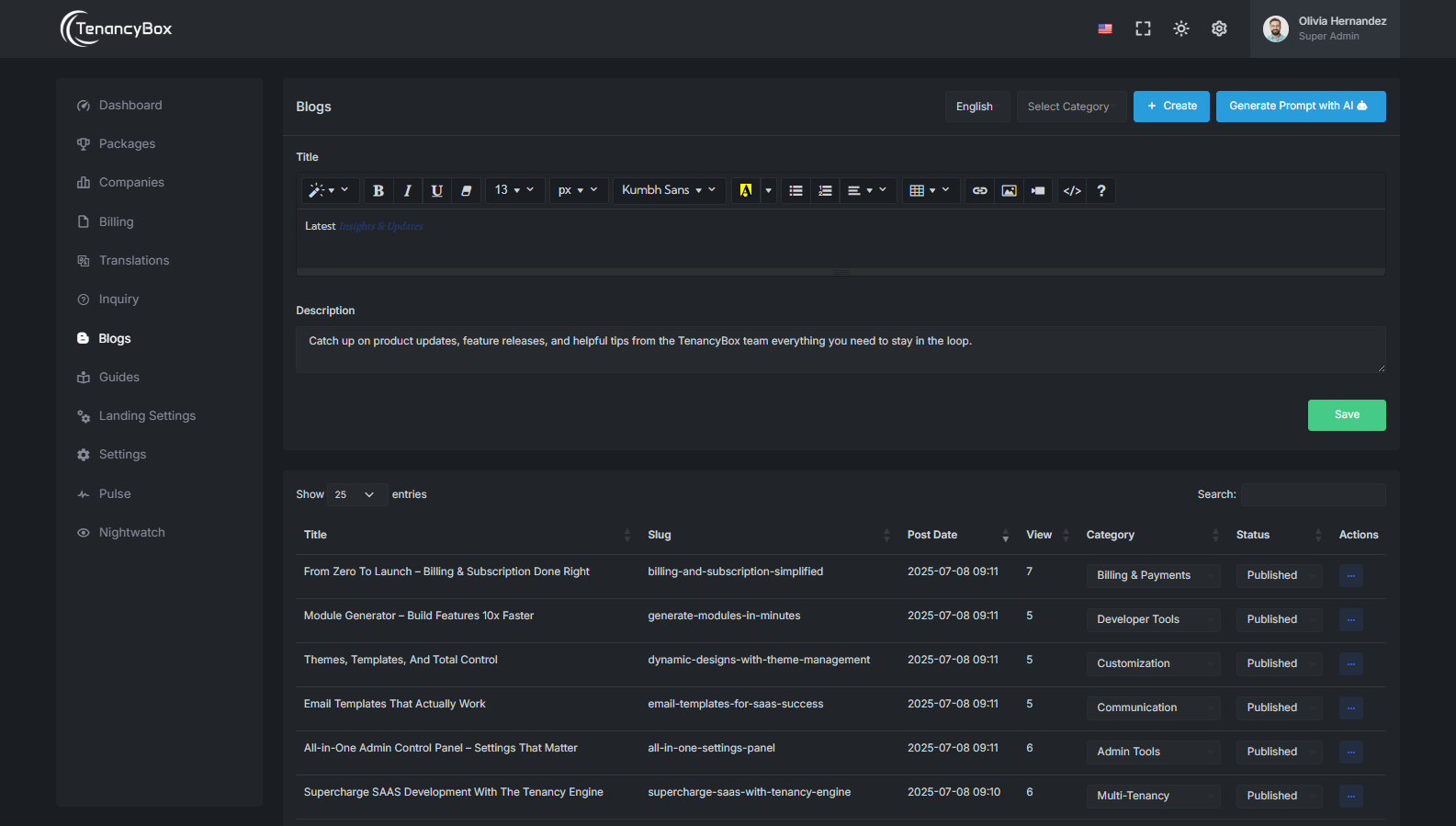Open Developer Tools category dropdown

(1154, 620)
